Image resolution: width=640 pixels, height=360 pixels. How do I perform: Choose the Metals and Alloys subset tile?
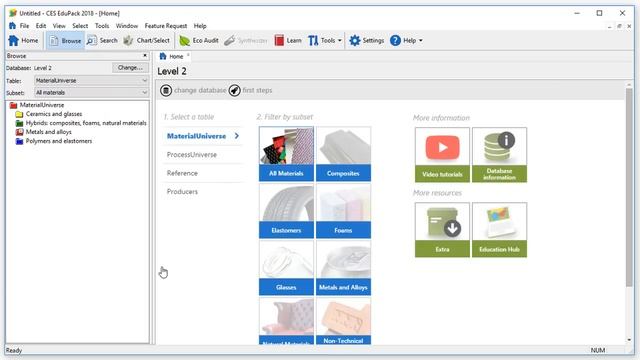343,268
